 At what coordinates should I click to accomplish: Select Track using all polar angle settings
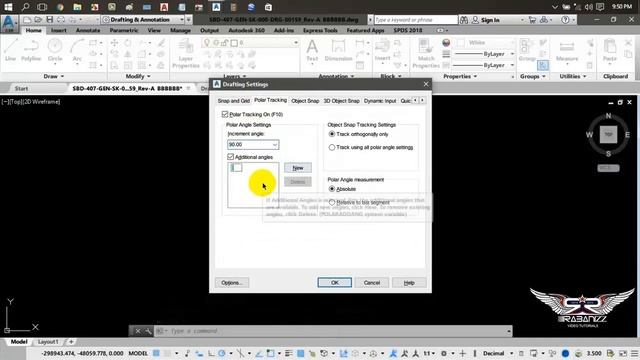pyautogui.click(x=332, y=147)
